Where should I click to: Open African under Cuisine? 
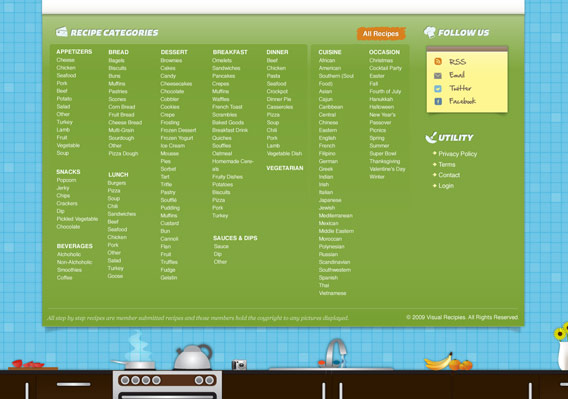coord(327,61)
